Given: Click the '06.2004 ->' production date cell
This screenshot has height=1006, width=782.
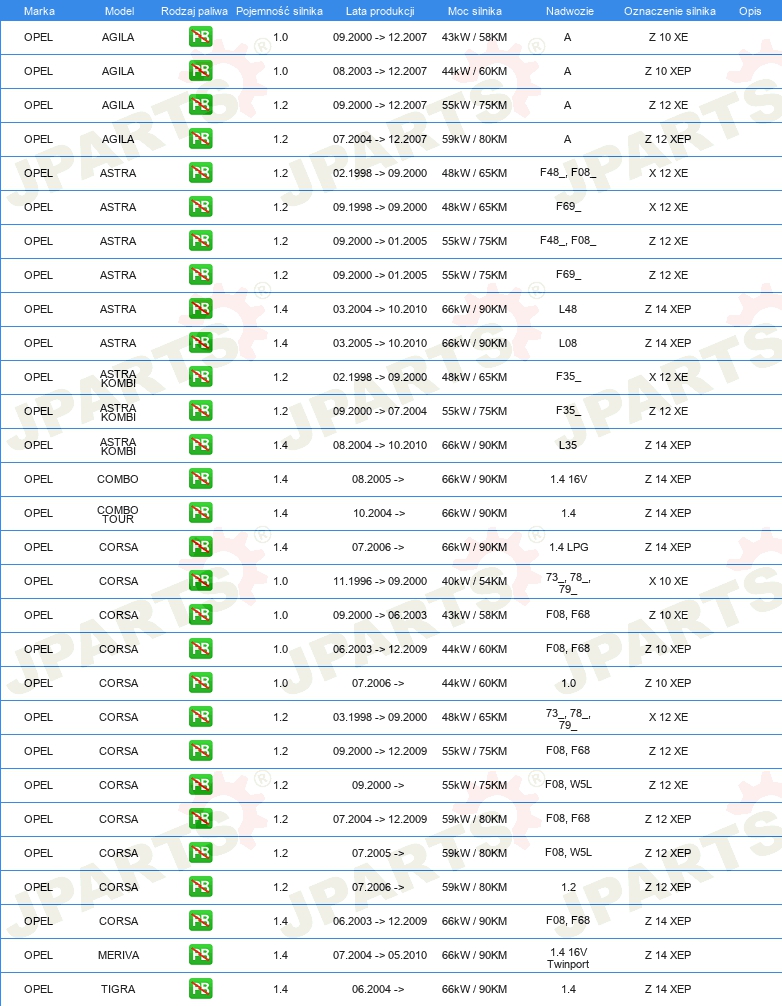Looking at the screenshot, I should [x=378, y=989].
